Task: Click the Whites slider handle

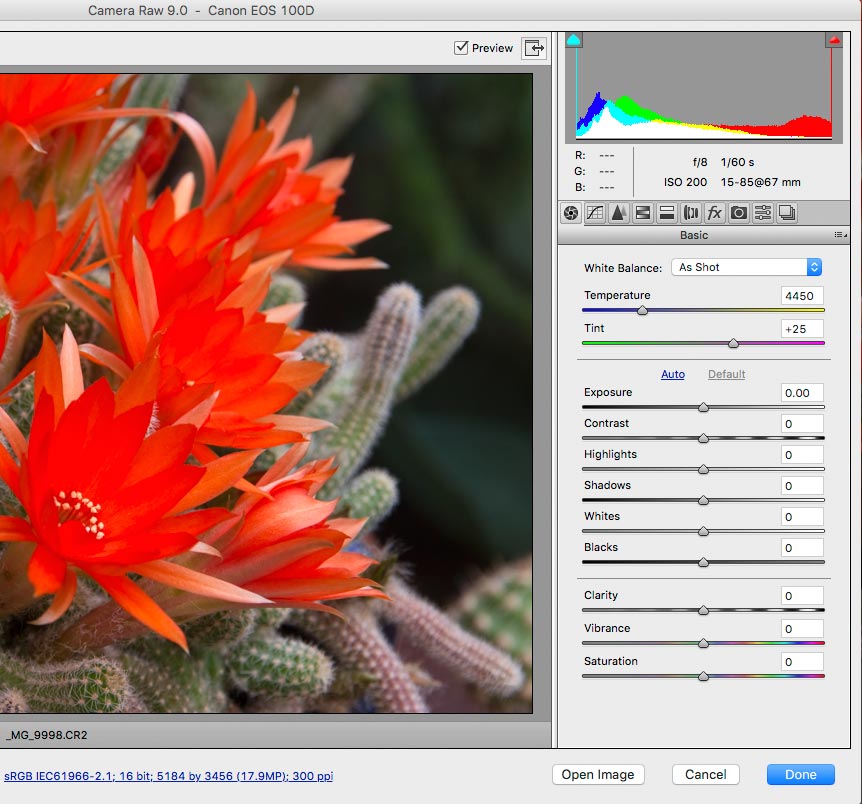Action: [x=703, y=532]
